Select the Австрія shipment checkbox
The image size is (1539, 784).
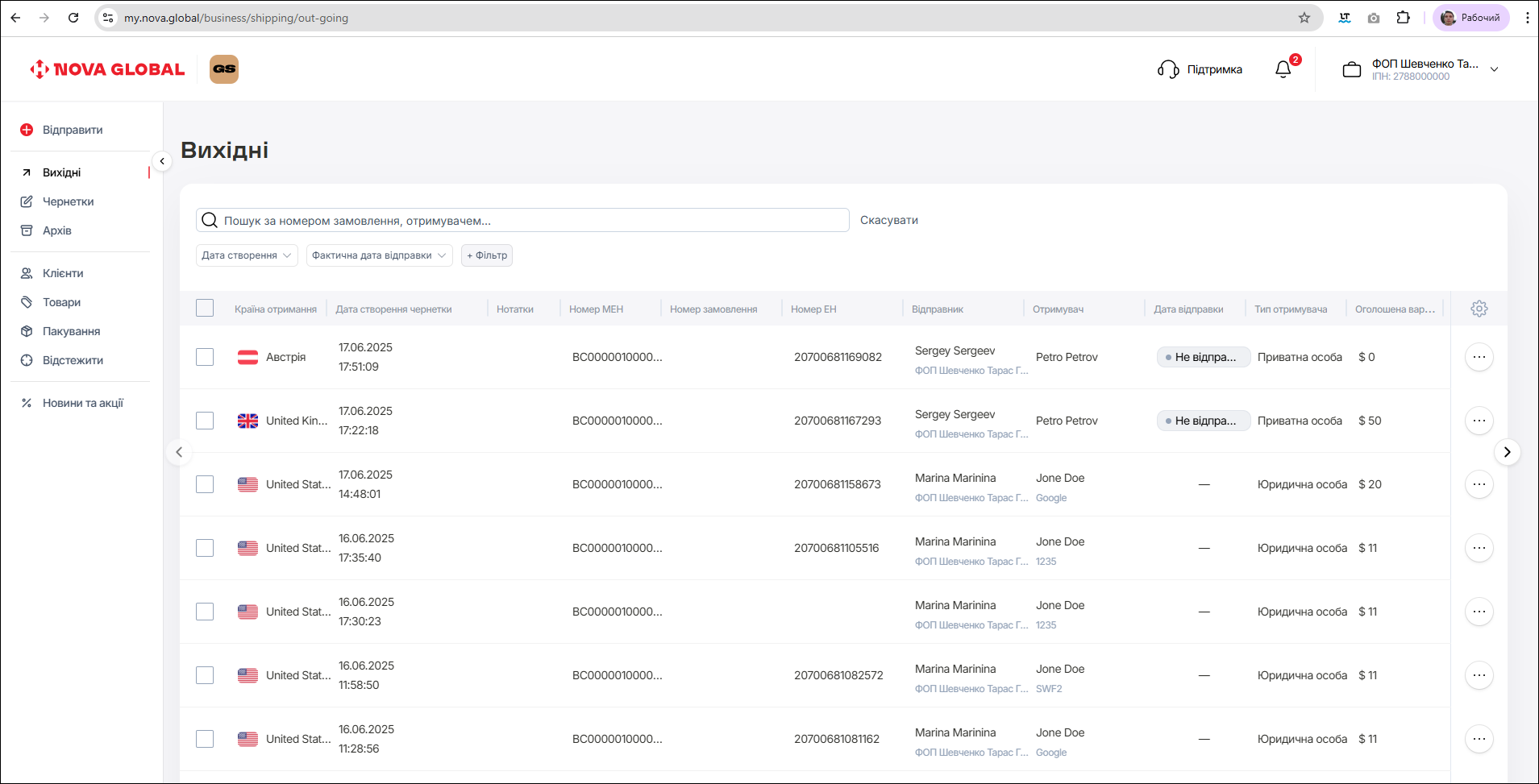click(205, 357)
